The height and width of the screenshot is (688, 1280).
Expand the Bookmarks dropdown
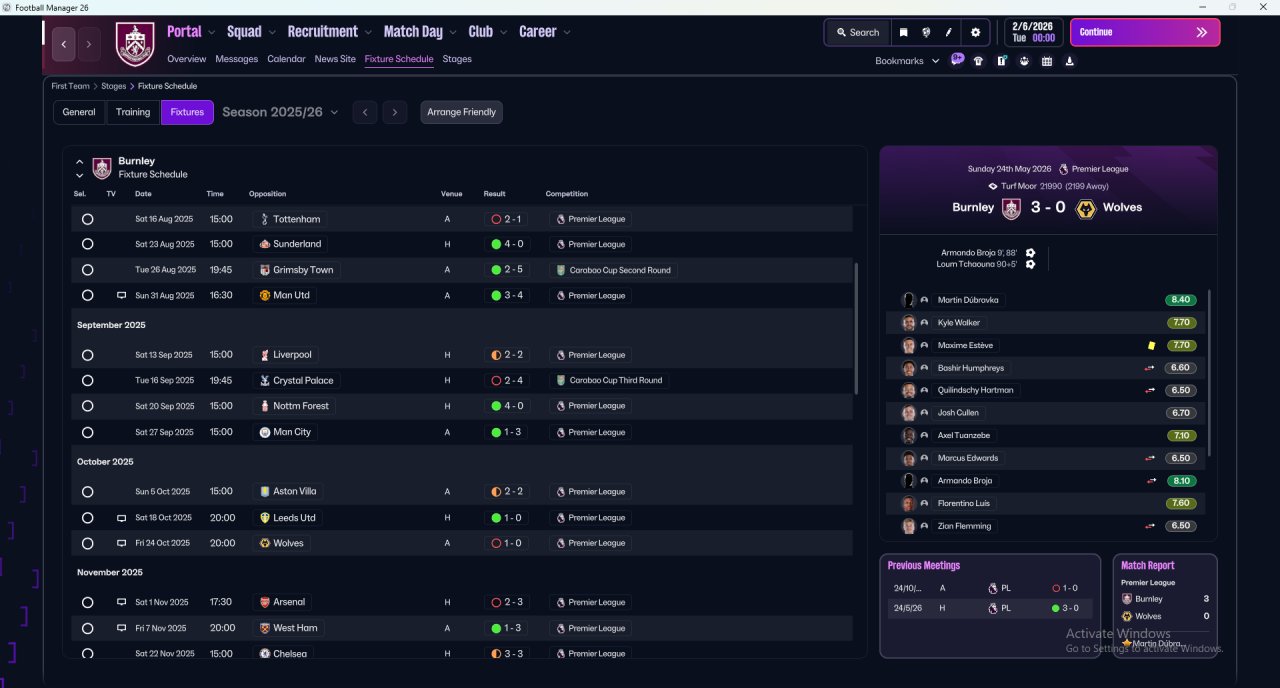point(907,61)
